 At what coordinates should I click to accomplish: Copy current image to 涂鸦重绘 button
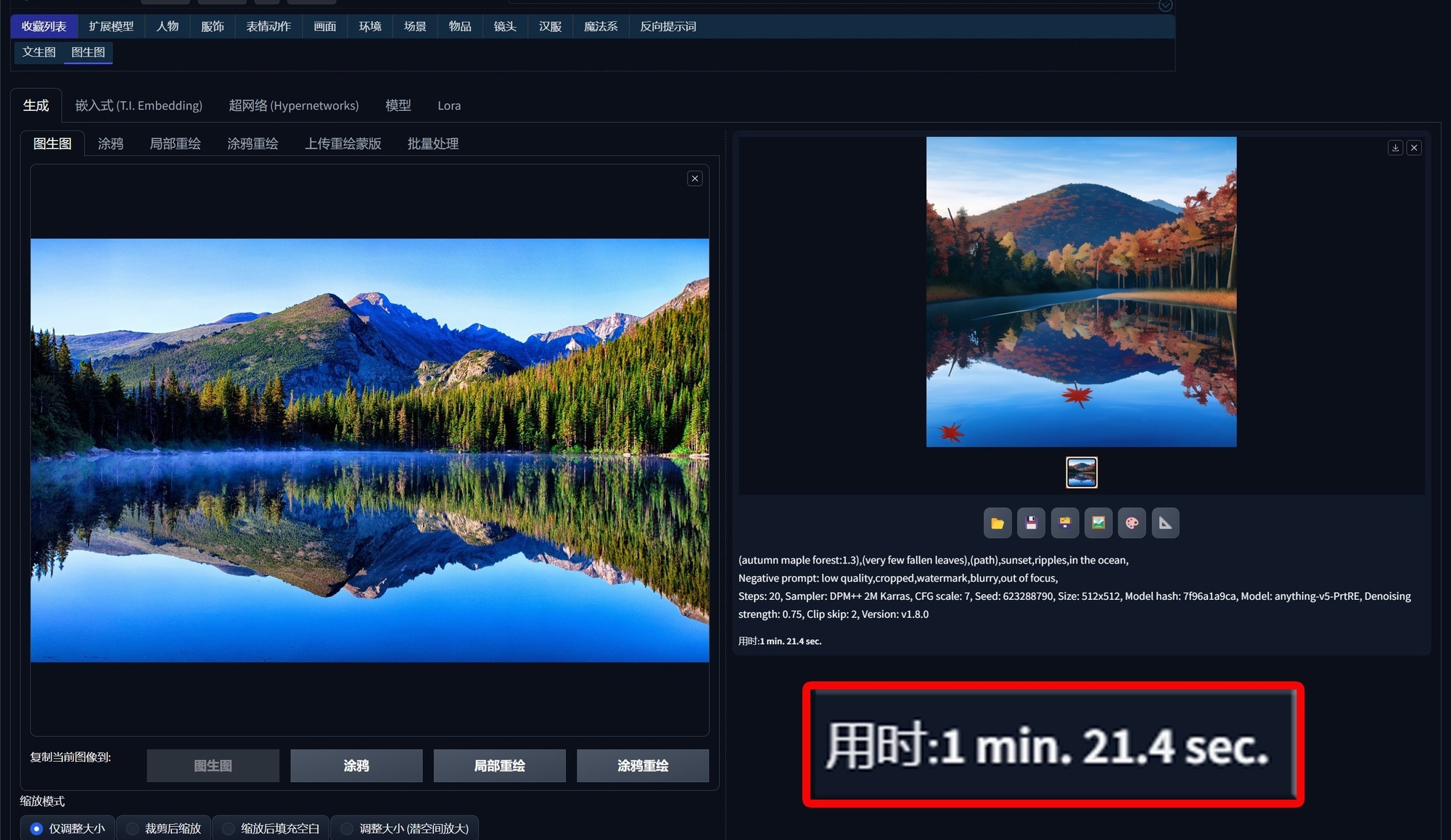click(643, 765)
